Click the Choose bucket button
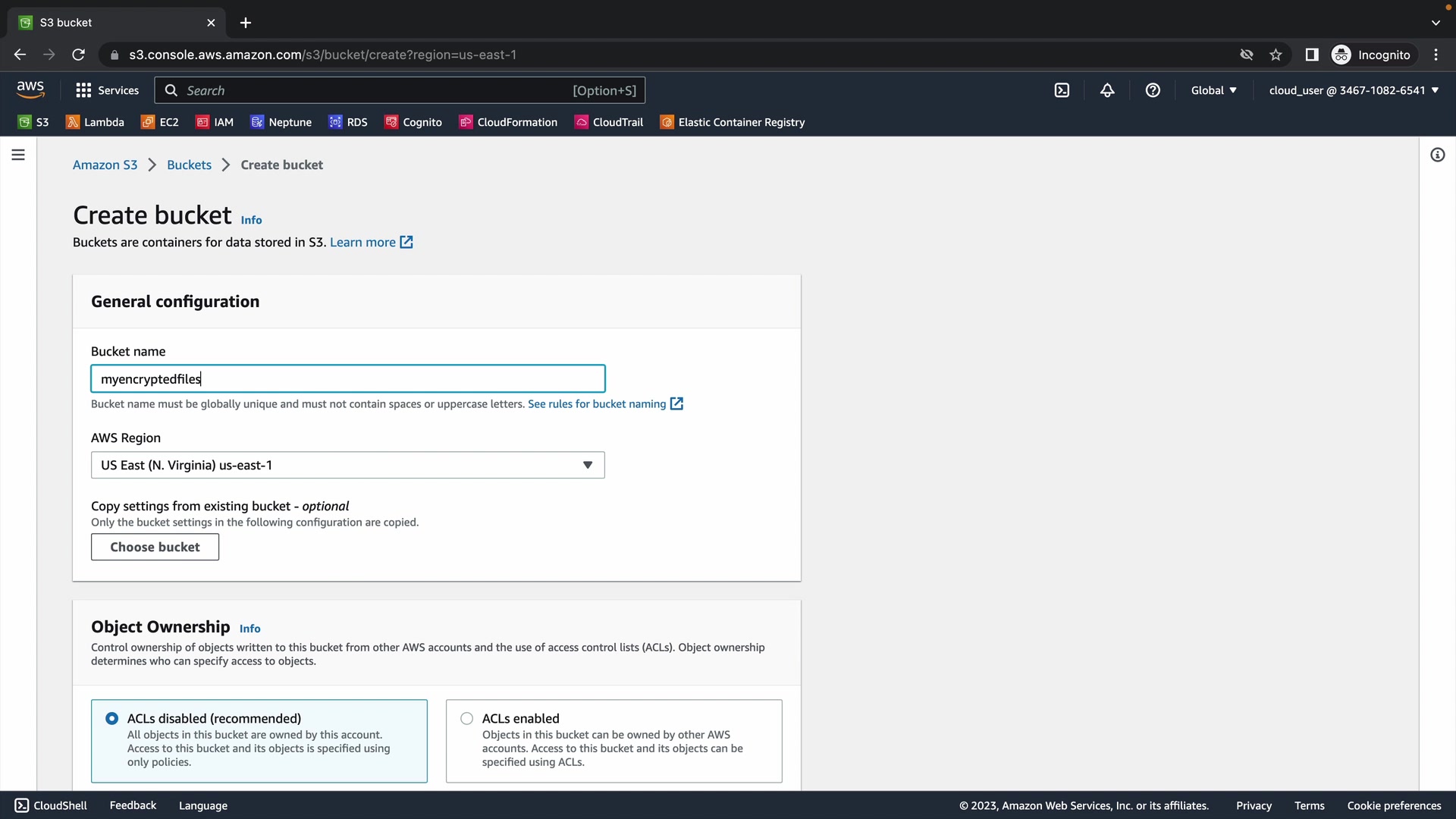 [x=155, y=547]
